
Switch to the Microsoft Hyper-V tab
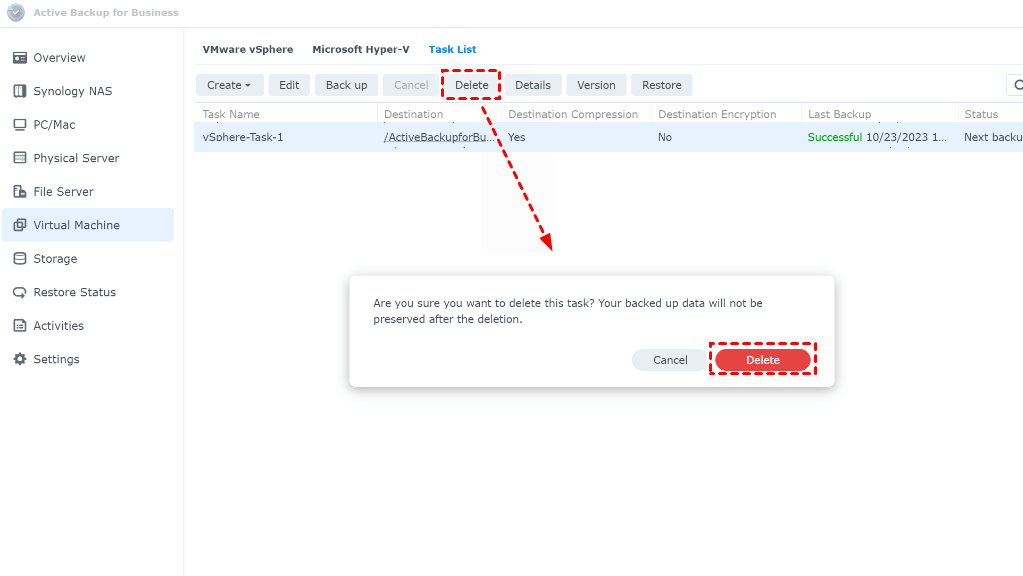(x=360, y=48)
